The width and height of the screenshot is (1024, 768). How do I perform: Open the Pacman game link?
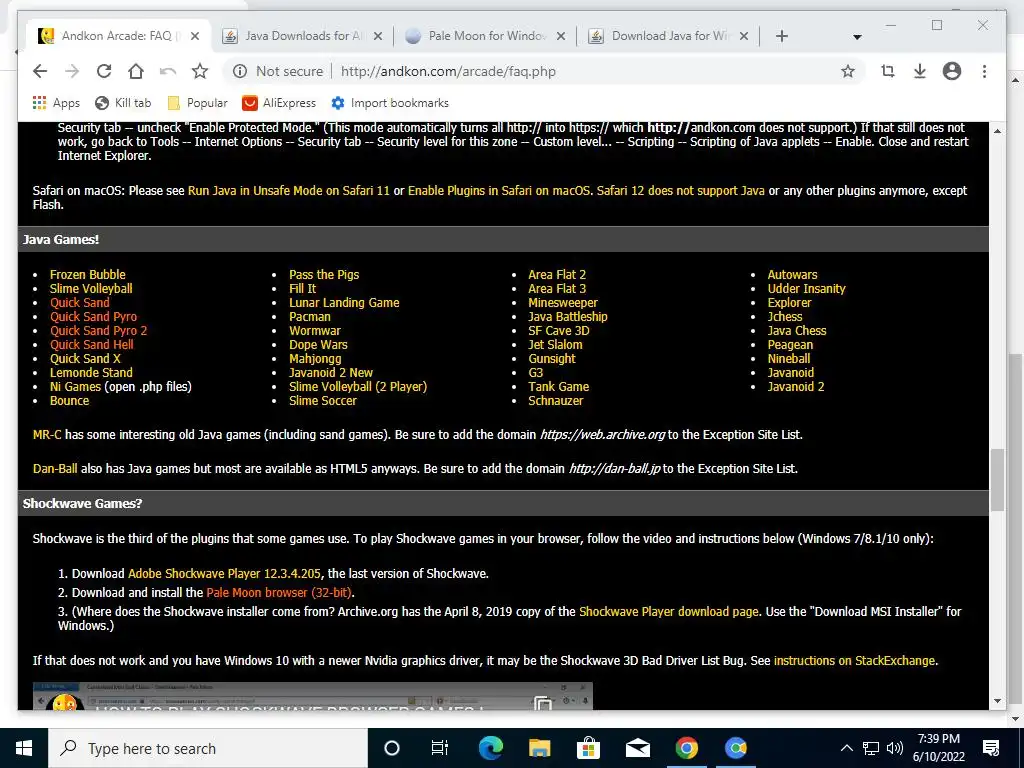pos(310,317)
